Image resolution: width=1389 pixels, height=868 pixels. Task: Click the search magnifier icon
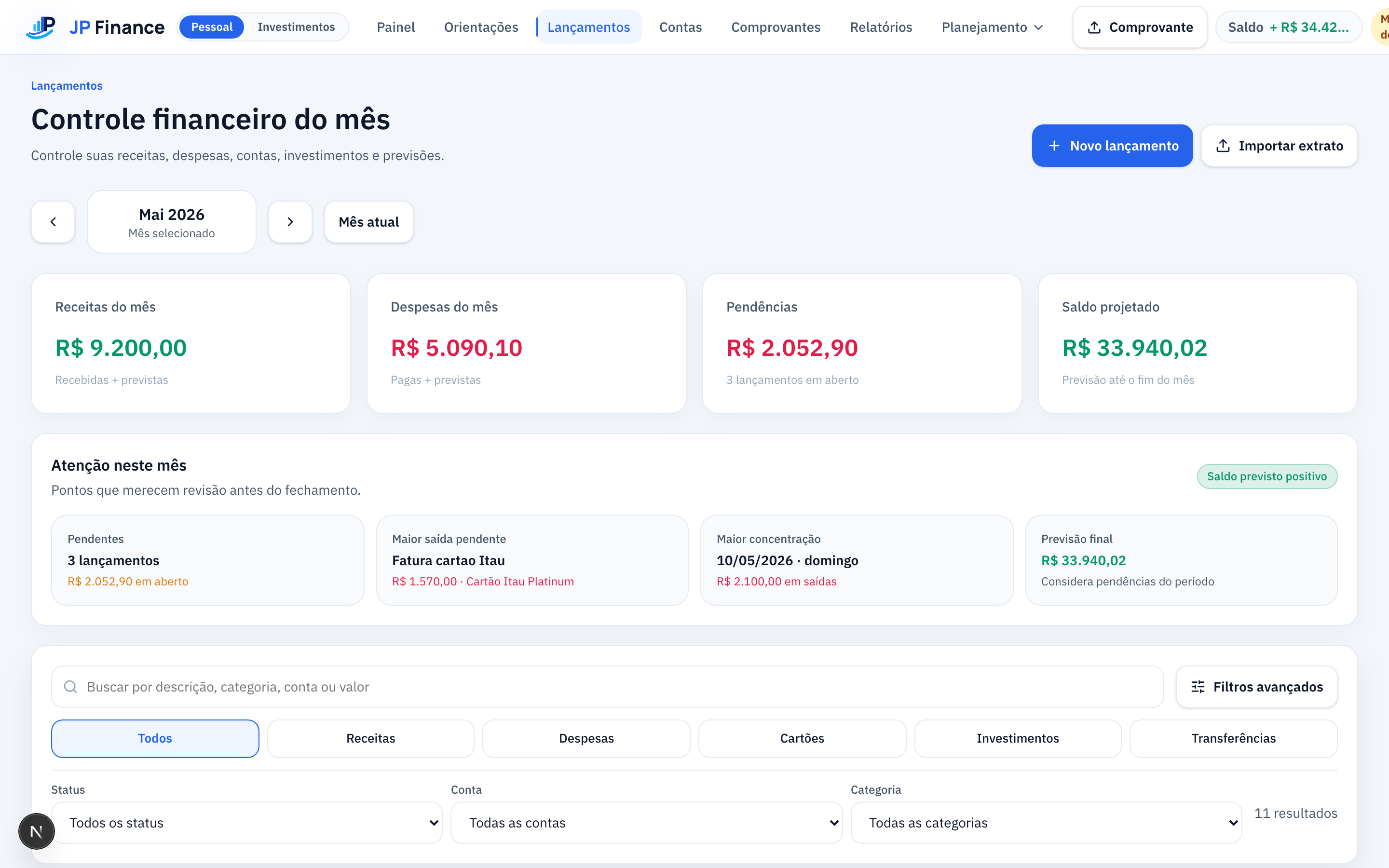pos(70,687)
